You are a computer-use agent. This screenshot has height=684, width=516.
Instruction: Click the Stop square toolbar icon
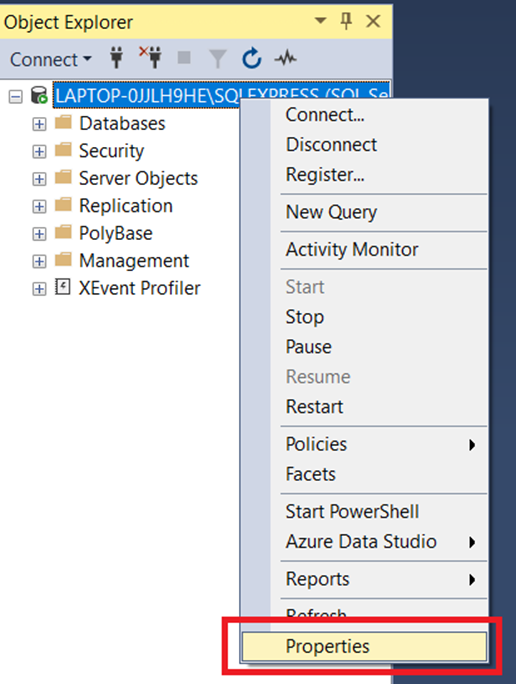pos(184,58)
